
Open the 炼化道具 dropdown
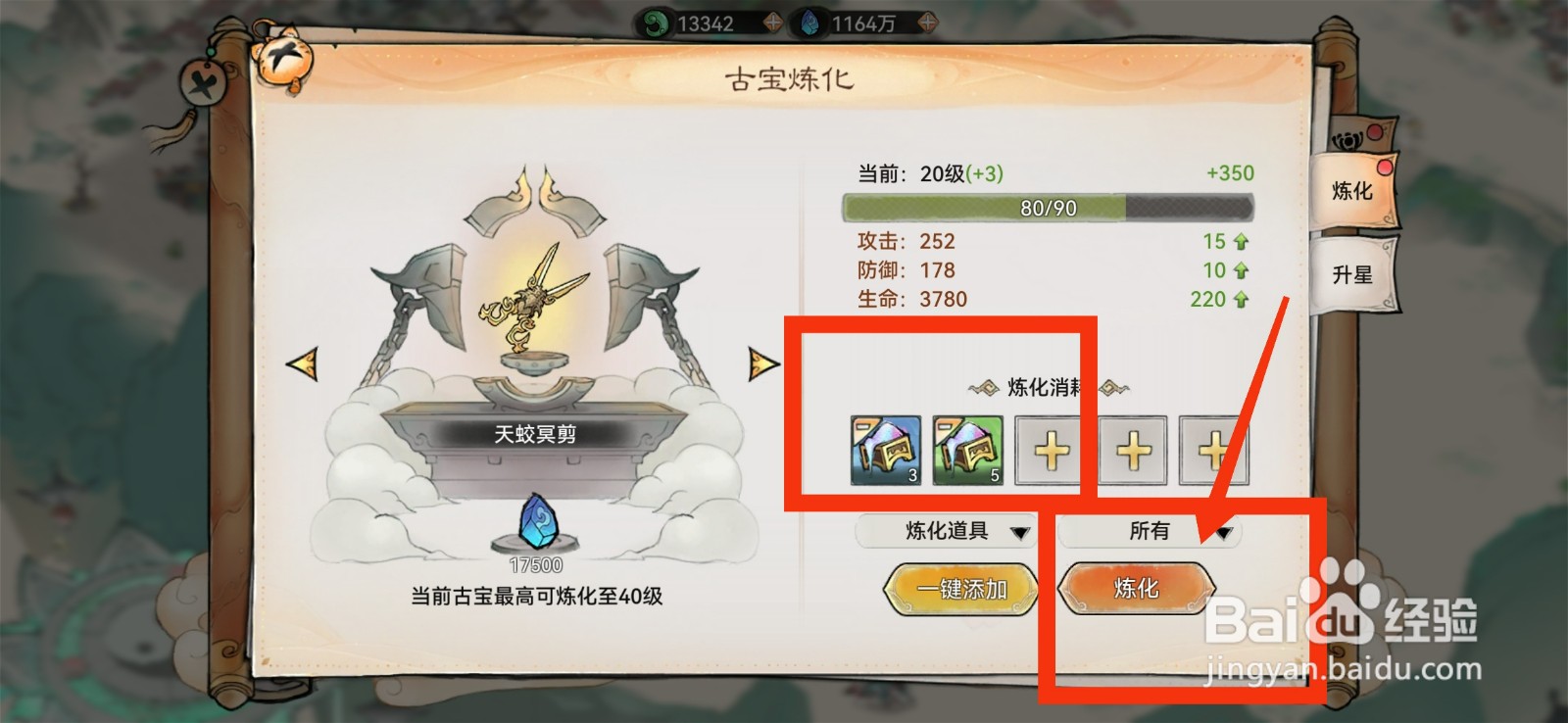[946, 531]
